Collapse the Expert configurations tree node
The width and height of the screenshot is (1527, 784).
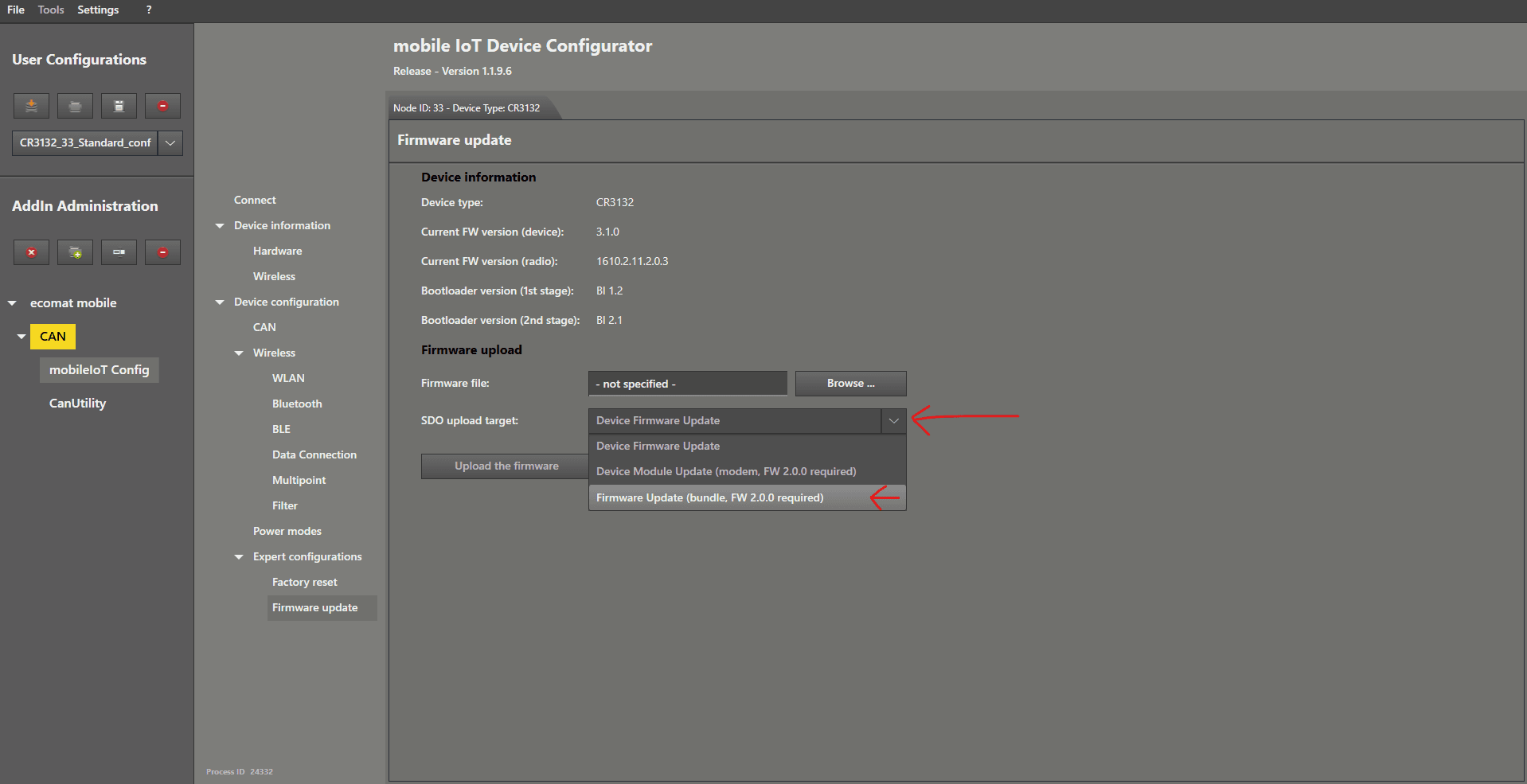(x=239, y=557)
